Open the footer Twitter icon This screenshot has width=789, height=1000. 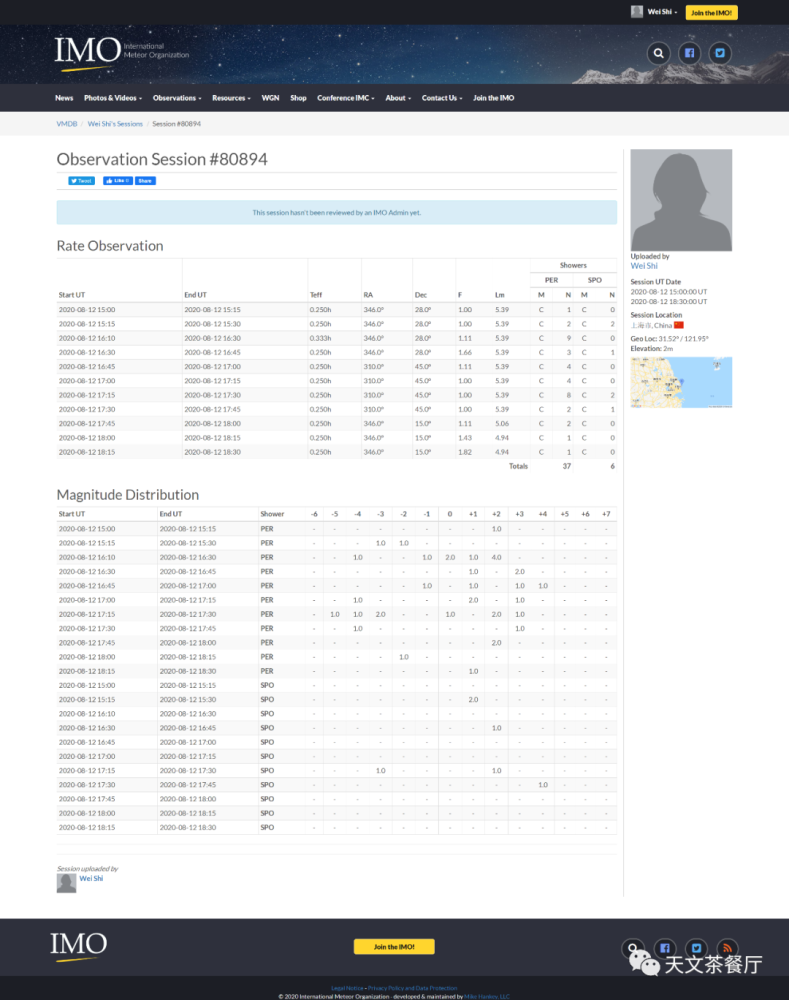click(696, 948)
